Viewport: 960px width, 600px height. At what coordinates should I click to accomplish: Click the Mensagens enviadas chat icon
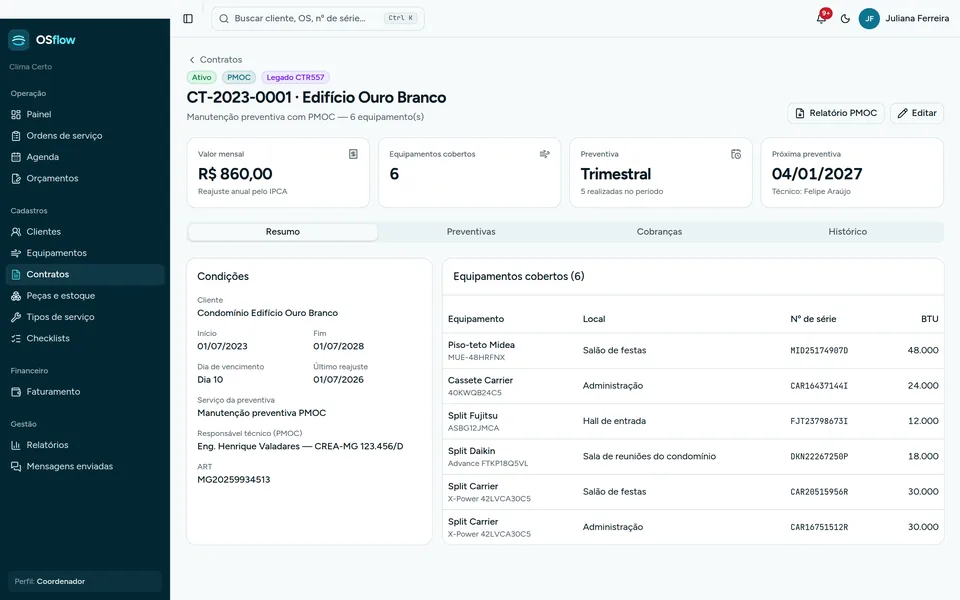(x=16, y=467)
